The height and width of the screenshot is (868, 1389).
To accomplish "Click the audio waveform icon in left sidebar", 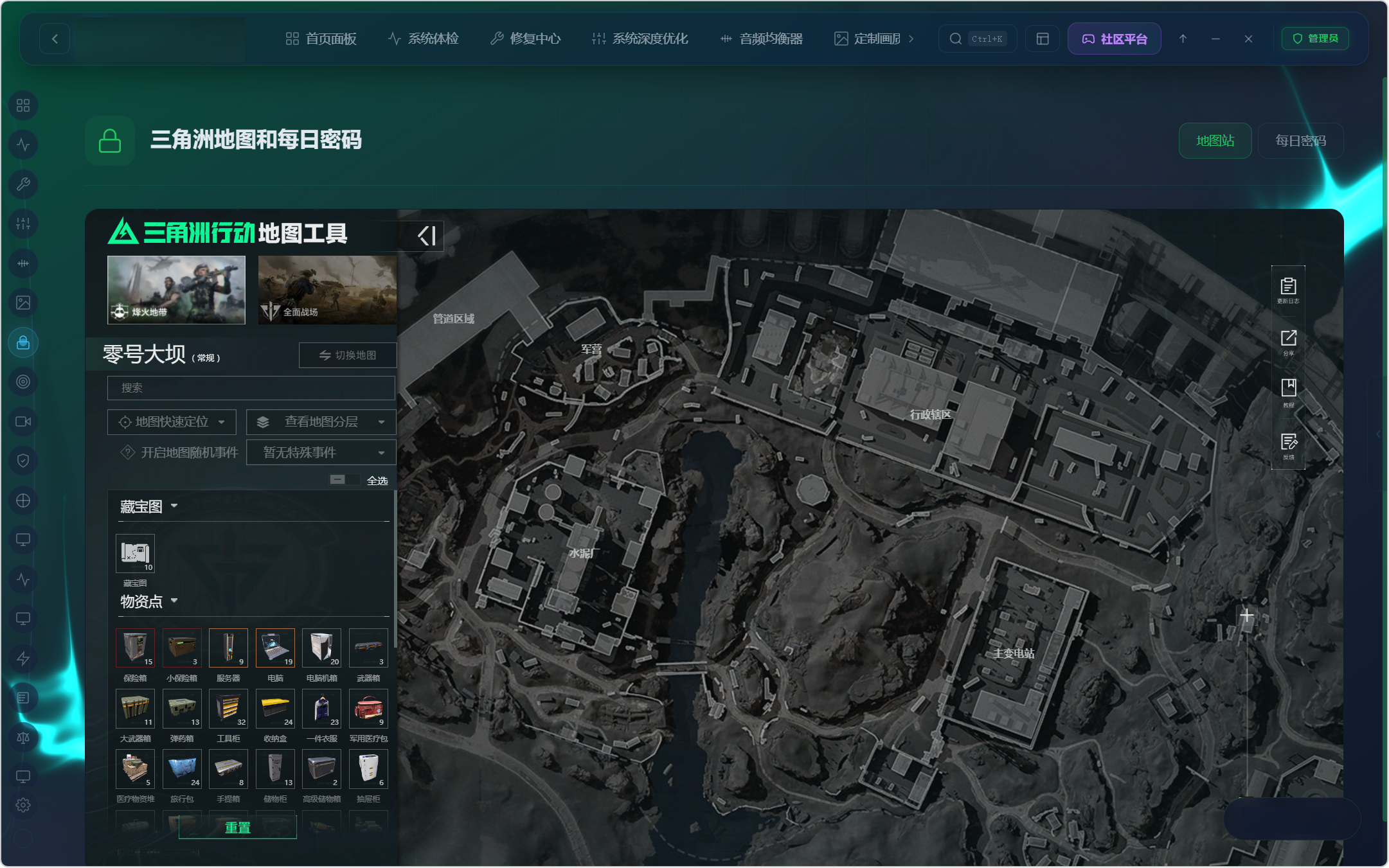I will click(x=23, y=263).
